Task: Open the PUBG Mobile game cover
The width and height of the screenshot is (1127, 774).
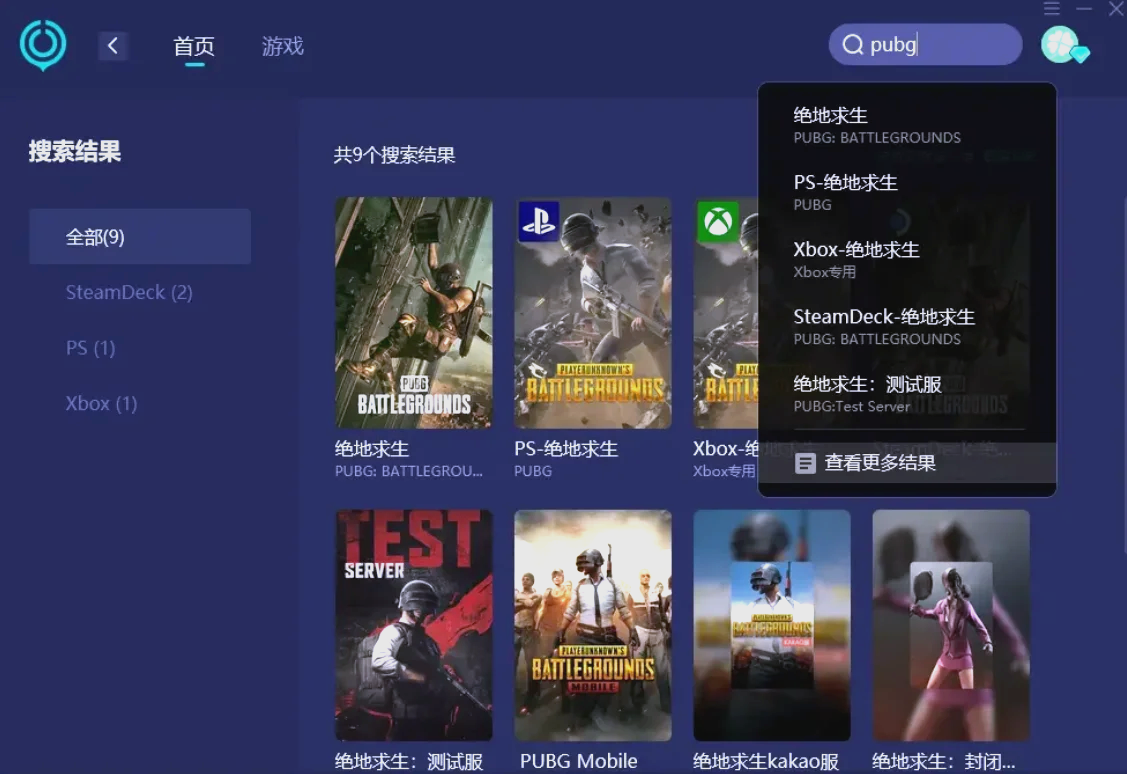Action: pos(593,625)
